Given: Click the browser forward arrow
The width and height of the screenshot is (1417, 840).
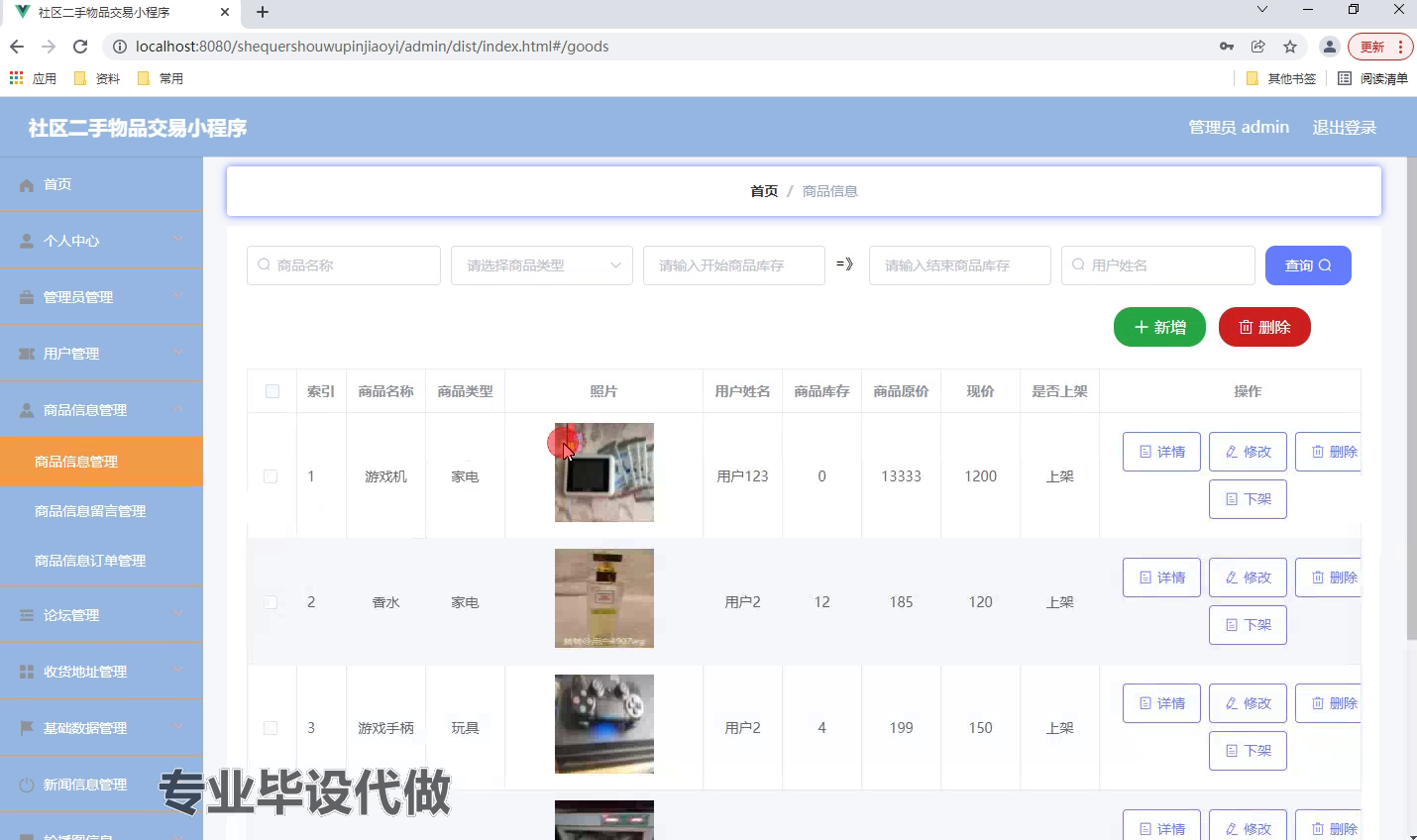Looking at the screenshot, I should pyautogui.click(x=49, y=47).
